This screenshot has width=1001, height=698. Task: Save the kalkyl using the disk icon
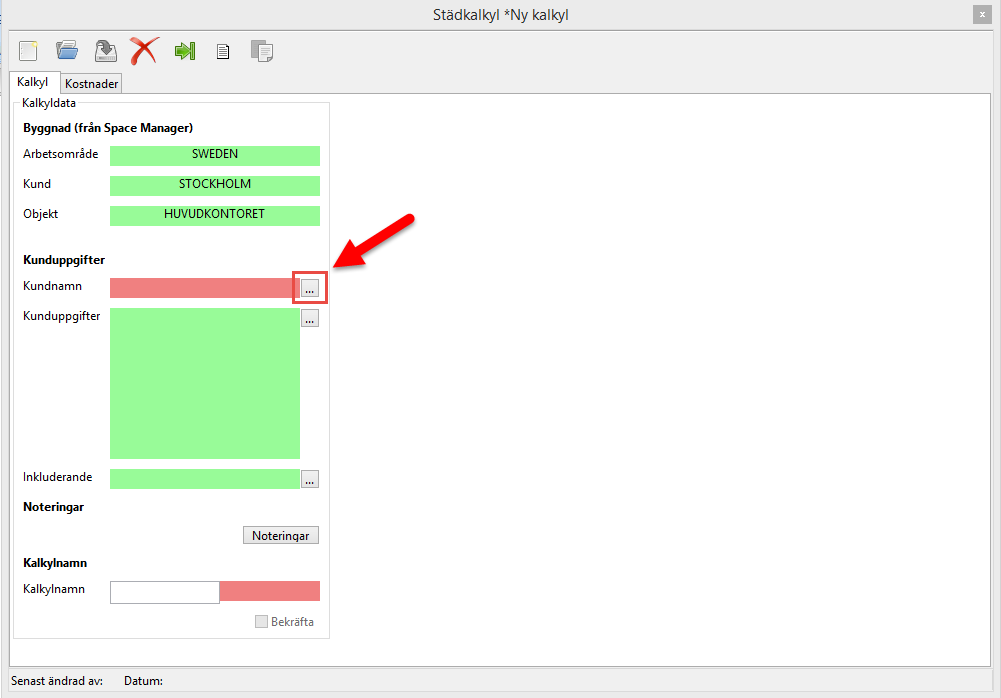[105, 51]
